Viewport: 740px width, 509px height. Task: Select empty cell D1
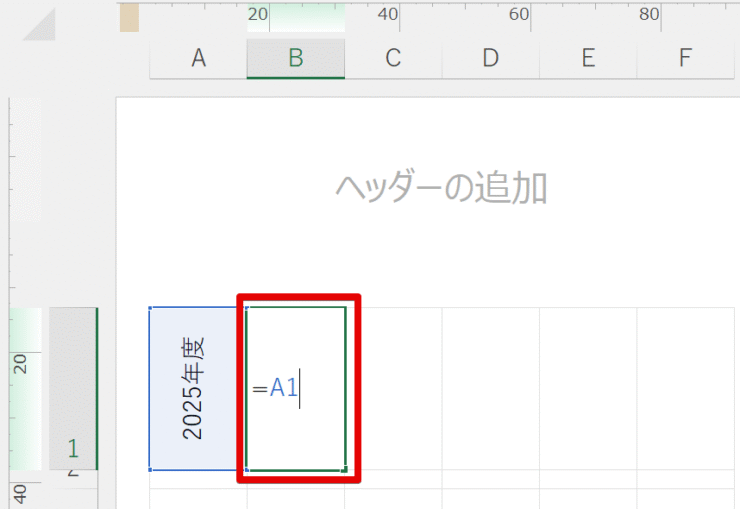click(491, 389)
